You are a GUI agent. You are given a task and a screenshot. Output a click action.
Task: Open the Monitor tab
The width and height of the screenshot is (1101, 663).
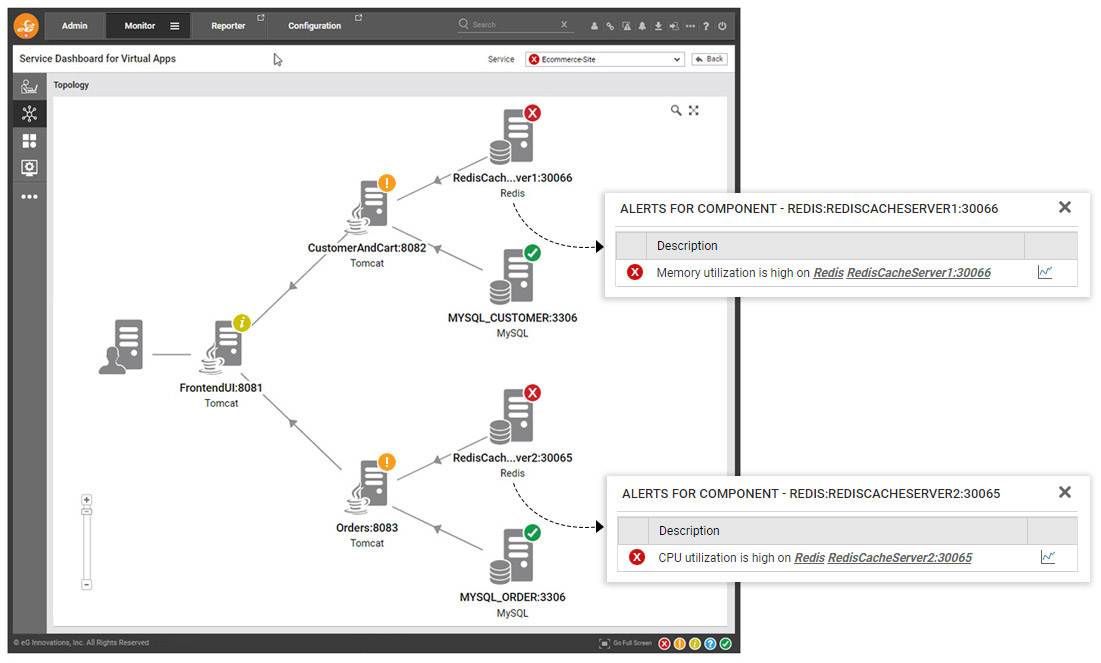point(140,26)
